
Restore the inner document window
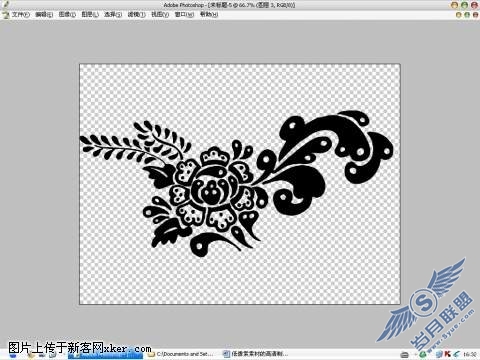(x=467, y=15)
